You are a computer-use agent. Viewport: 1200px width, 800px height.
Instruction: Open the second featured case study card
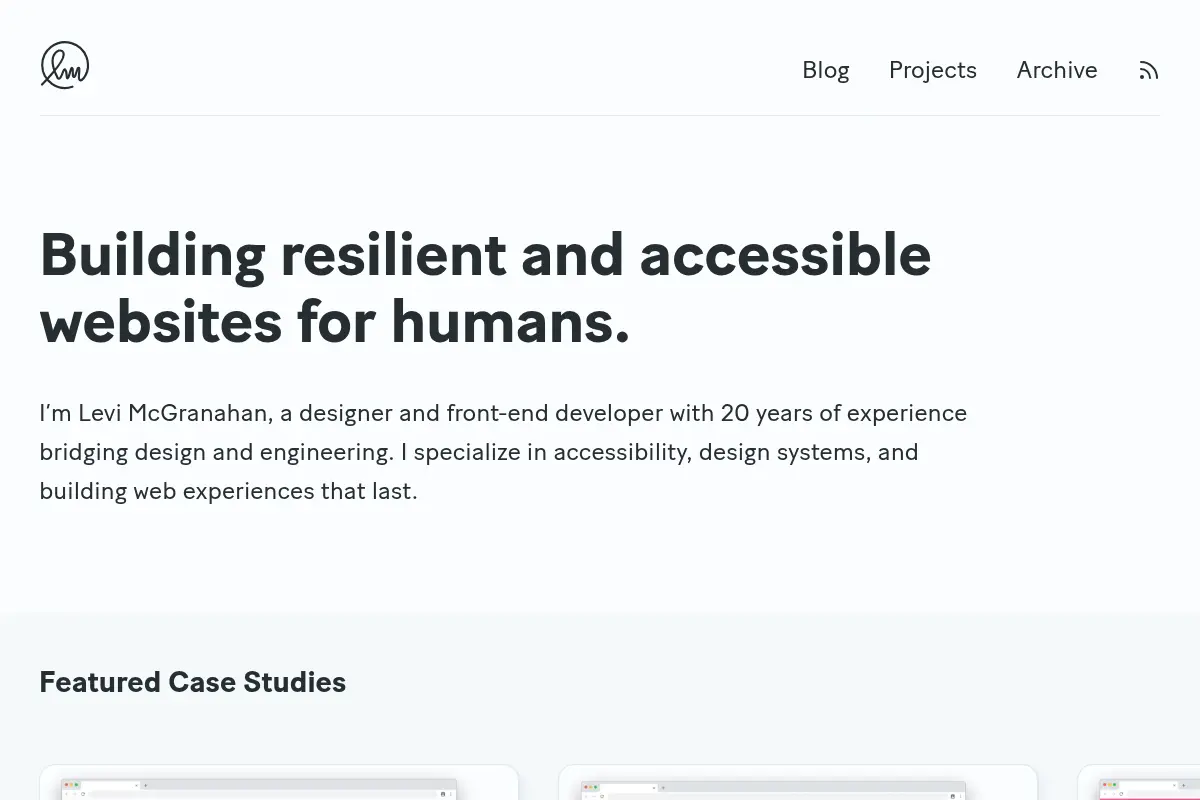(798, 782)
